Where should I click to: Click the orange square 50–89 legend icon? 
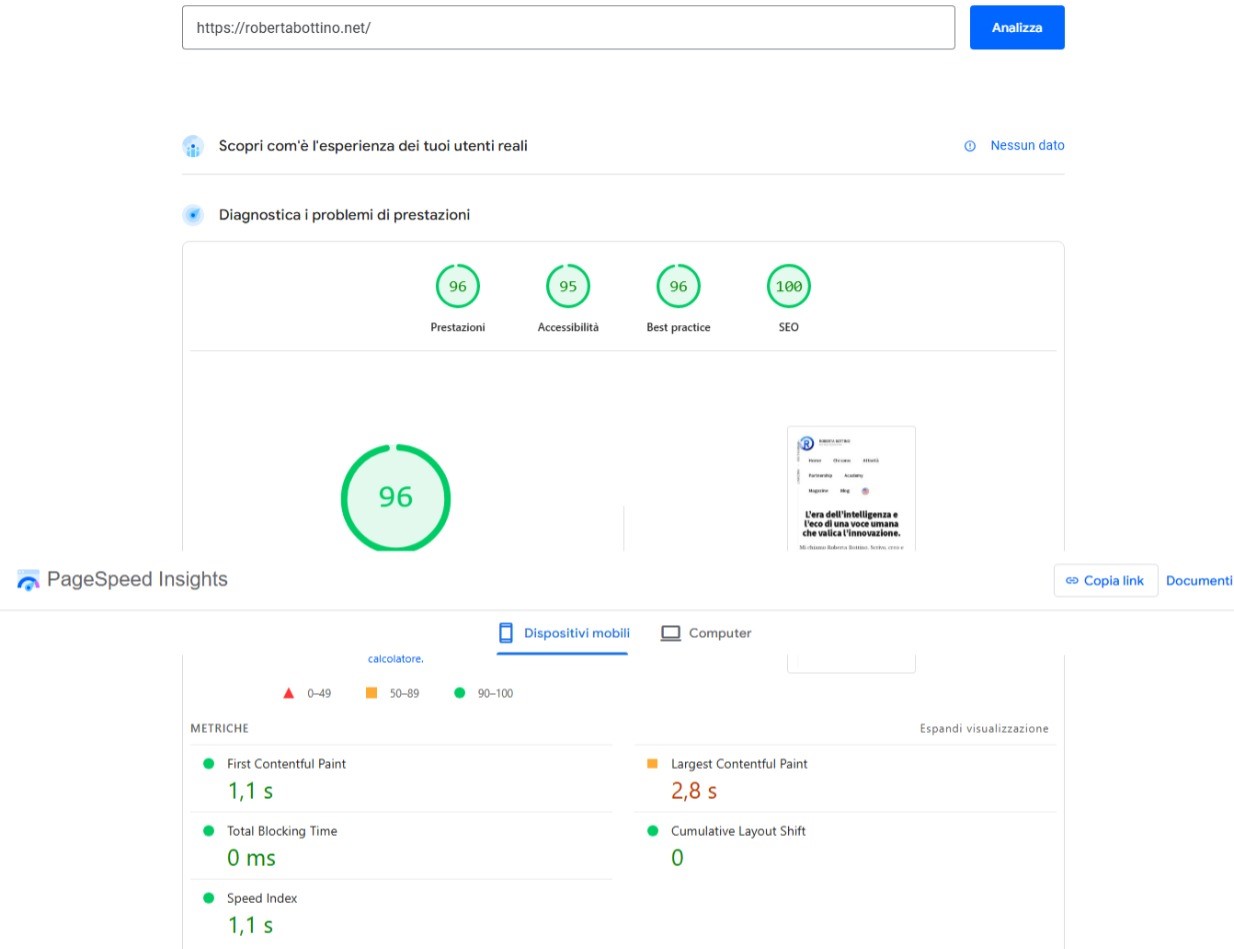(372, 693)
